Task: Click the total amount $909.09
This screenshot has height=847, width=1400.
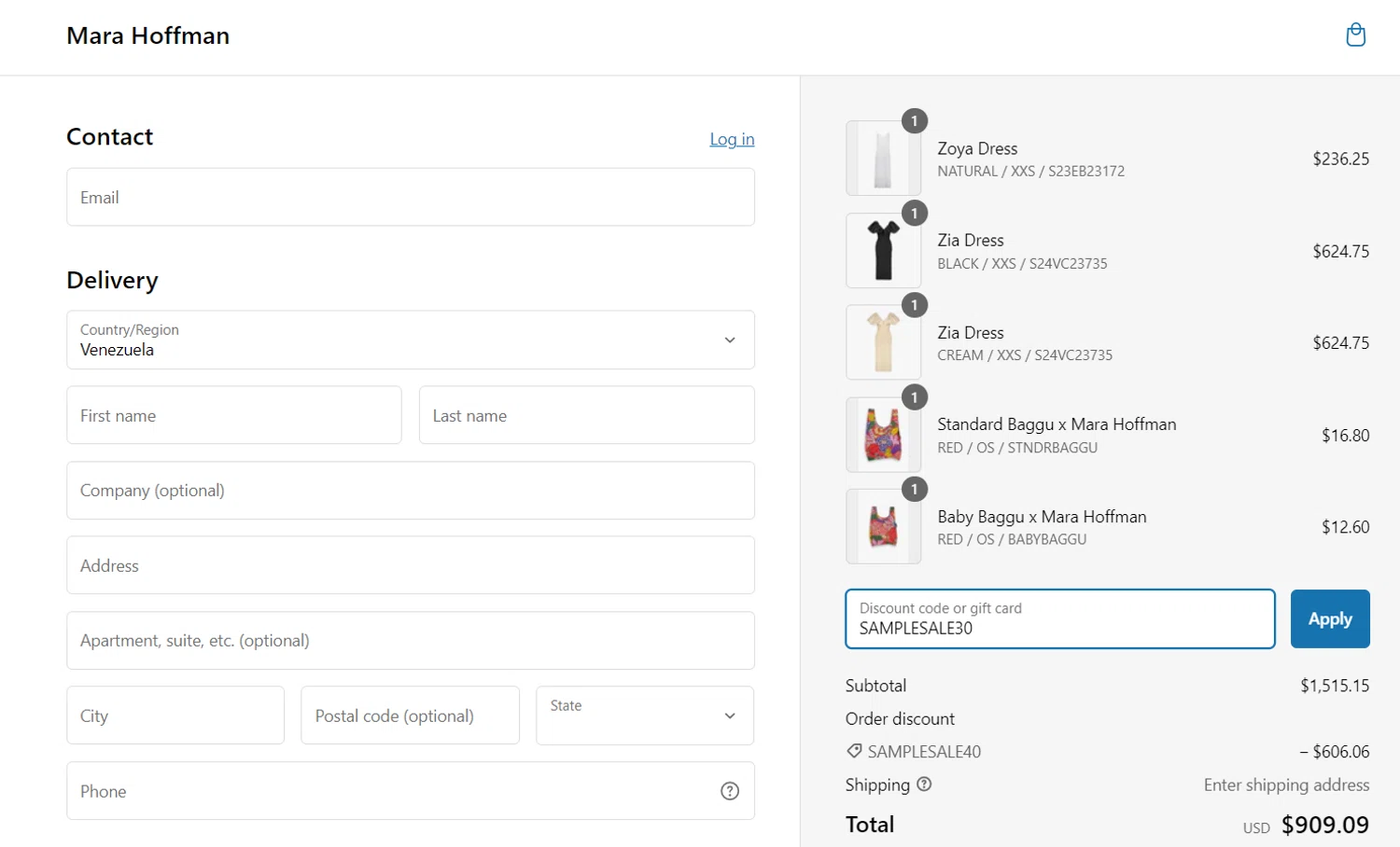Action: [x=1325, y=825]
